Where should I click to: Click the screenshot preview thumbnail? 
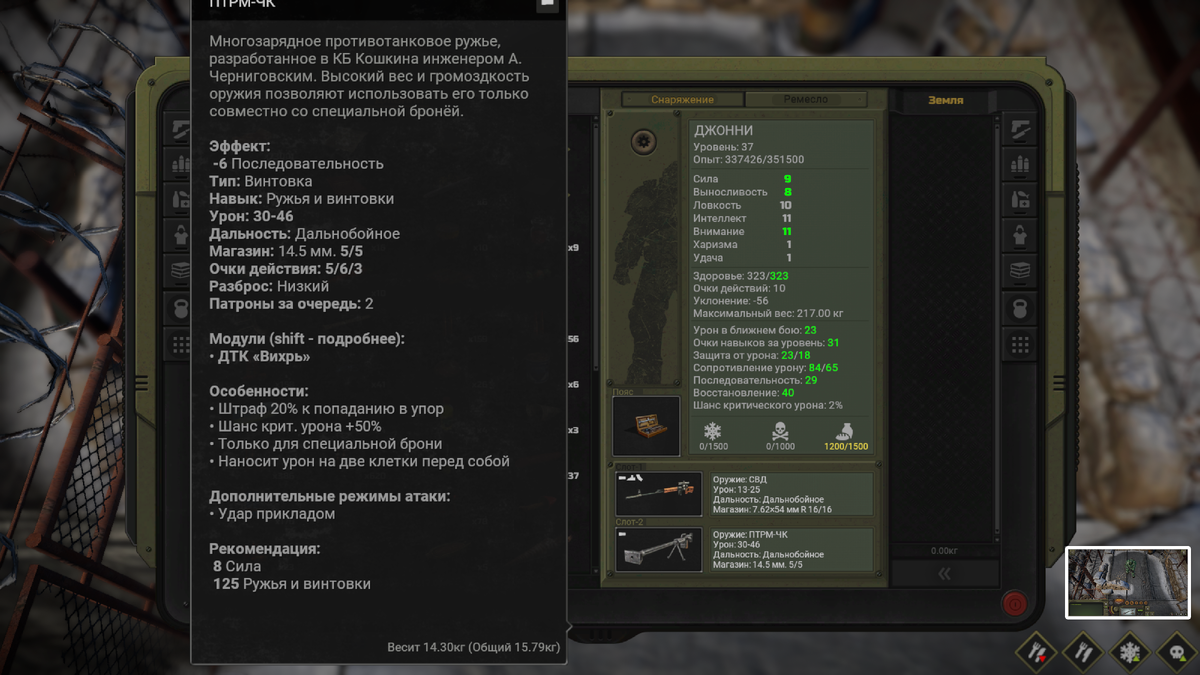(1128, 583)
